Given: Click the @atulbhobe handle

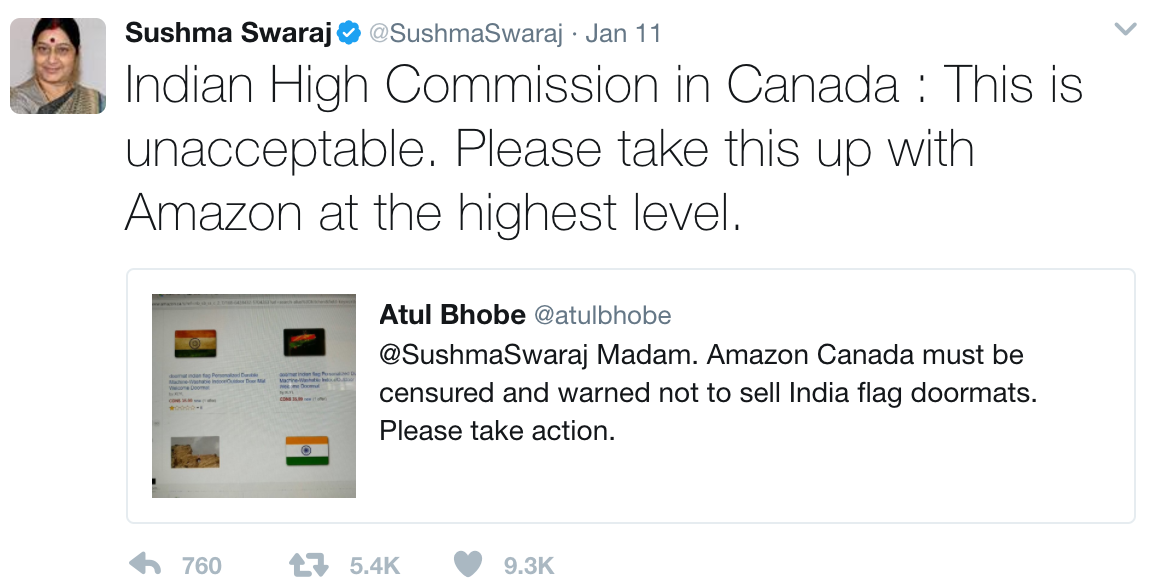Looking at the screenshot, I should (x=603, y=315).
